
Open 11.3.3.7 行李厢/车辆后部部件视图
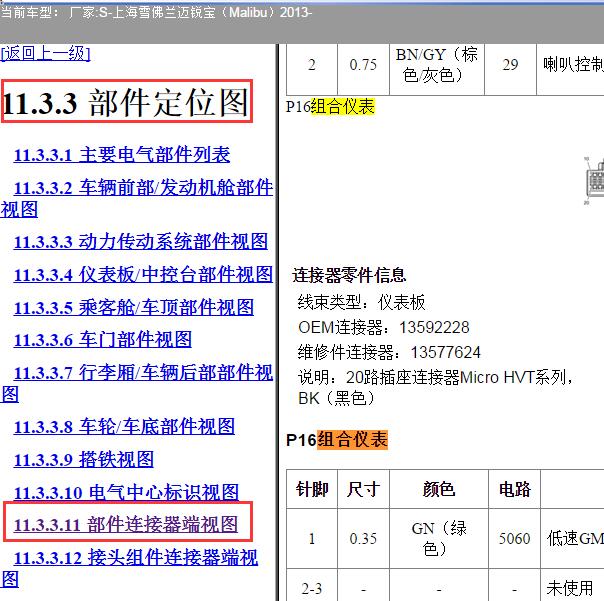[137, 383]
